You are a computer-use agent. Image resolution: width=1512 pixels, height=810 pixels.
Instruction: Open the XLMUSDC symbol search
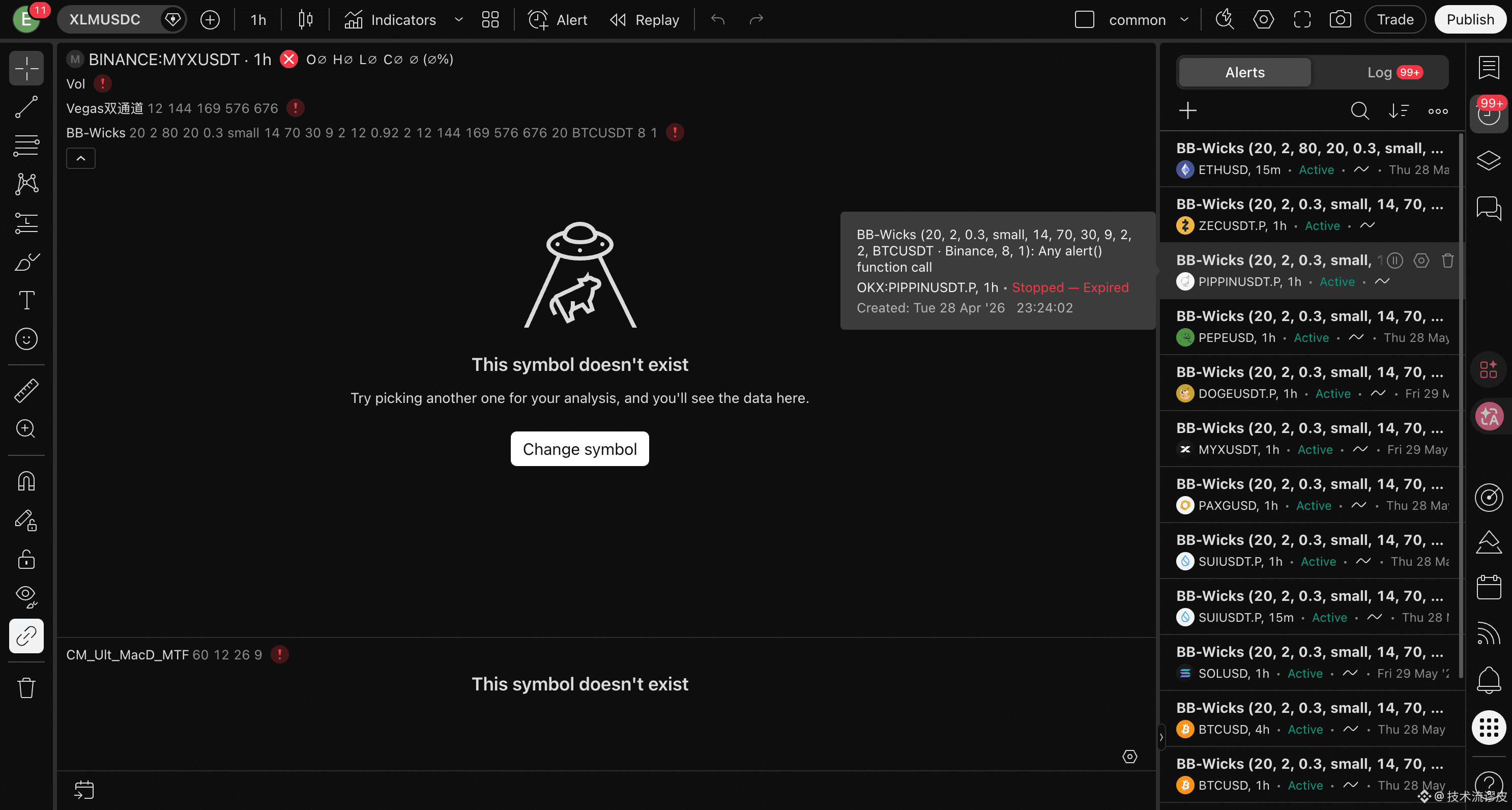point(106,19)
